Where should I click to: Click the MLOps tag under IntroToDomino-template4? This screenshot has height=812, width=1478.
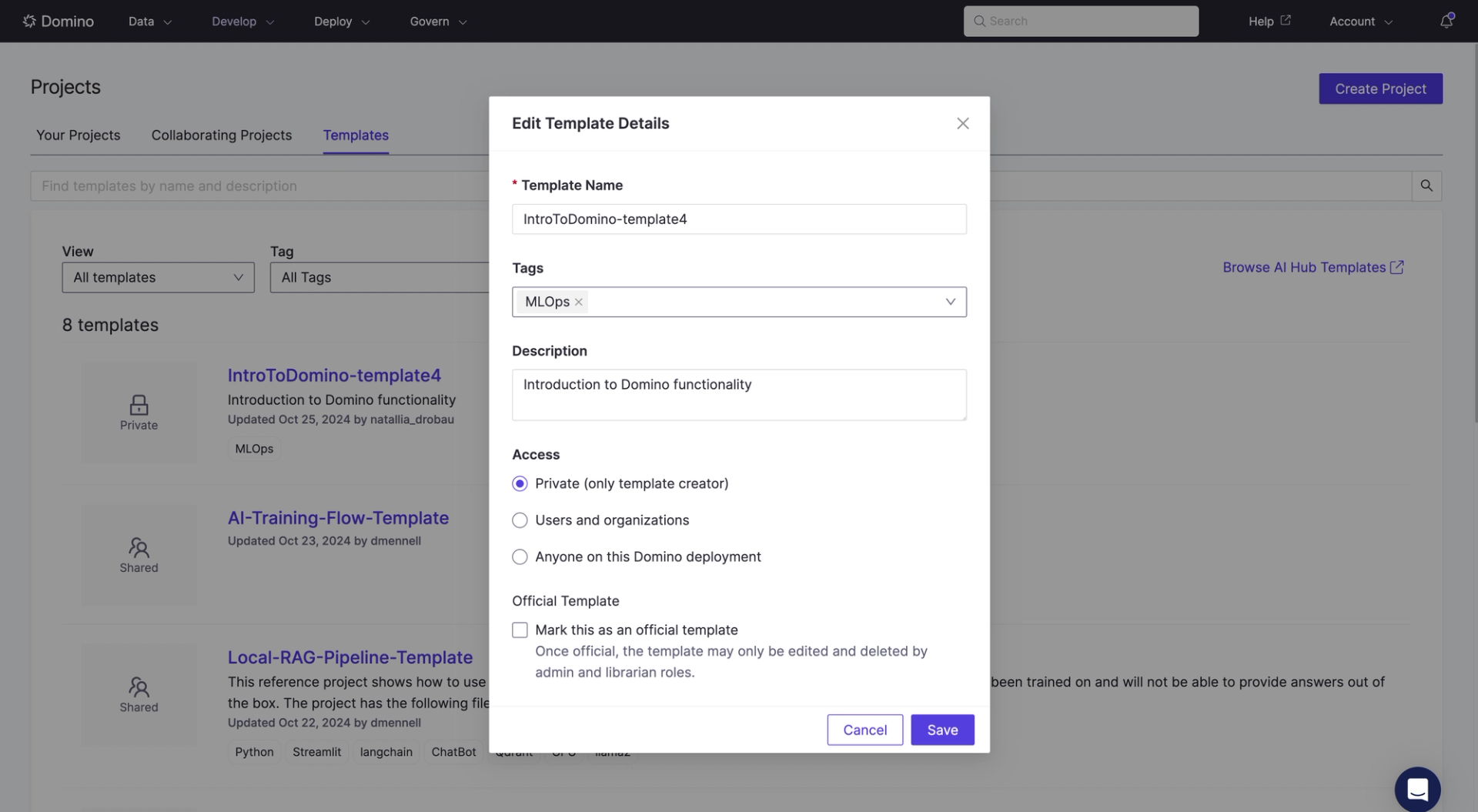pos(254,449)
